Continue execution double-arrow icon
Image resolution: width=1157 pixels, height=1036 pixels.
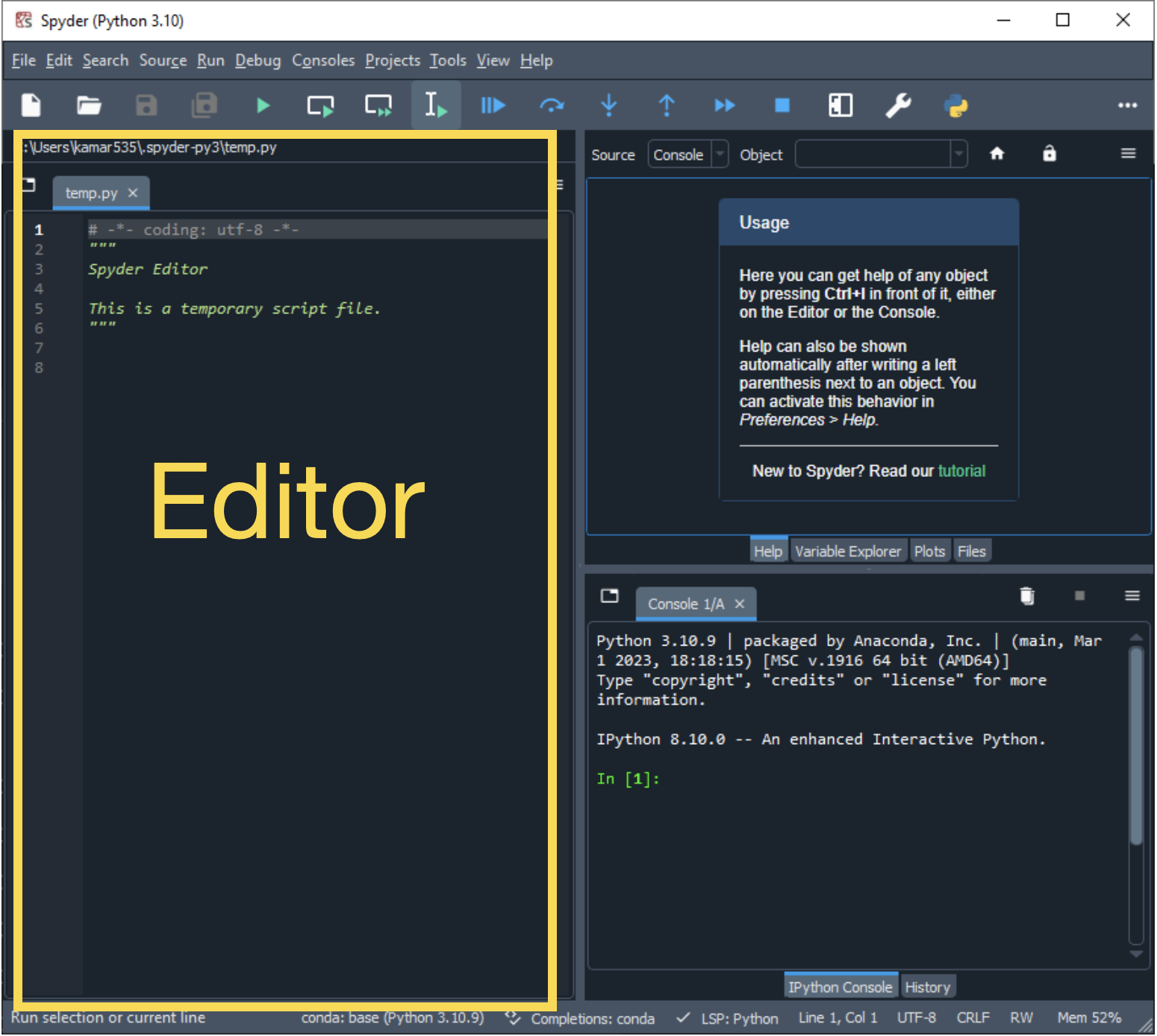725,105
